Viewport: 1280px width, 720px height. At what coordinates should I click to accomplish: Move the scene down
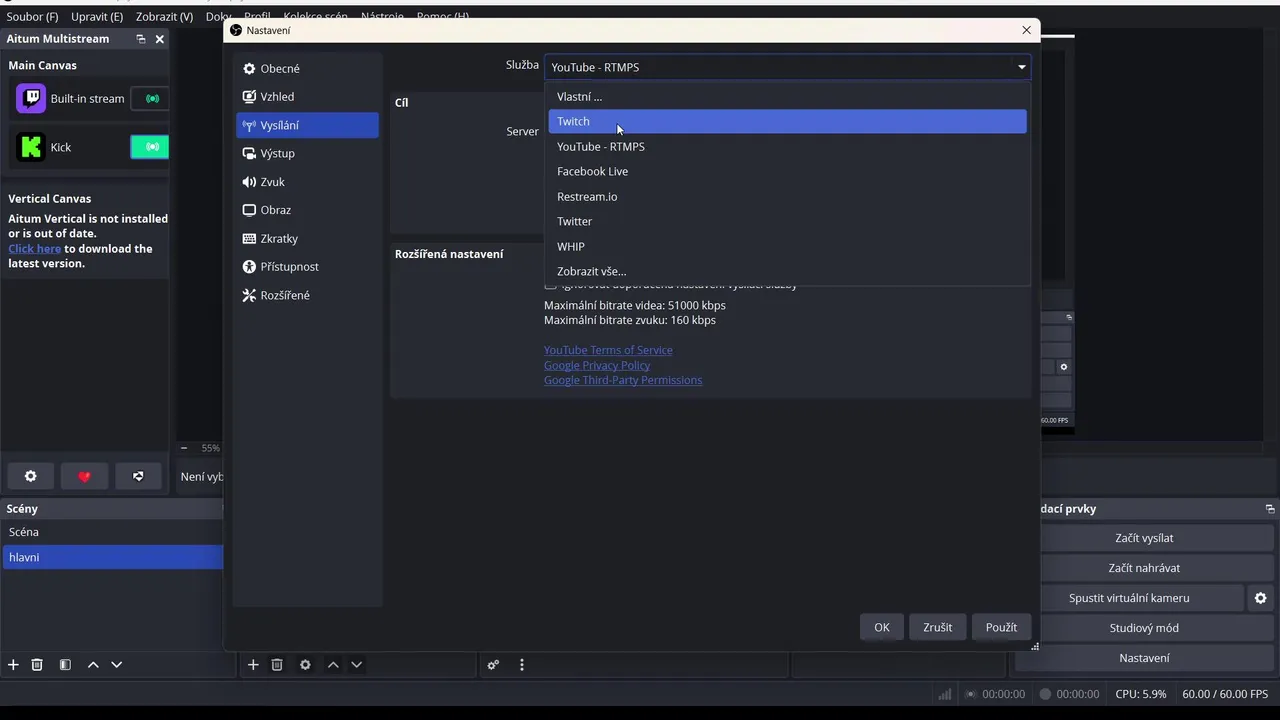point(116,665)
